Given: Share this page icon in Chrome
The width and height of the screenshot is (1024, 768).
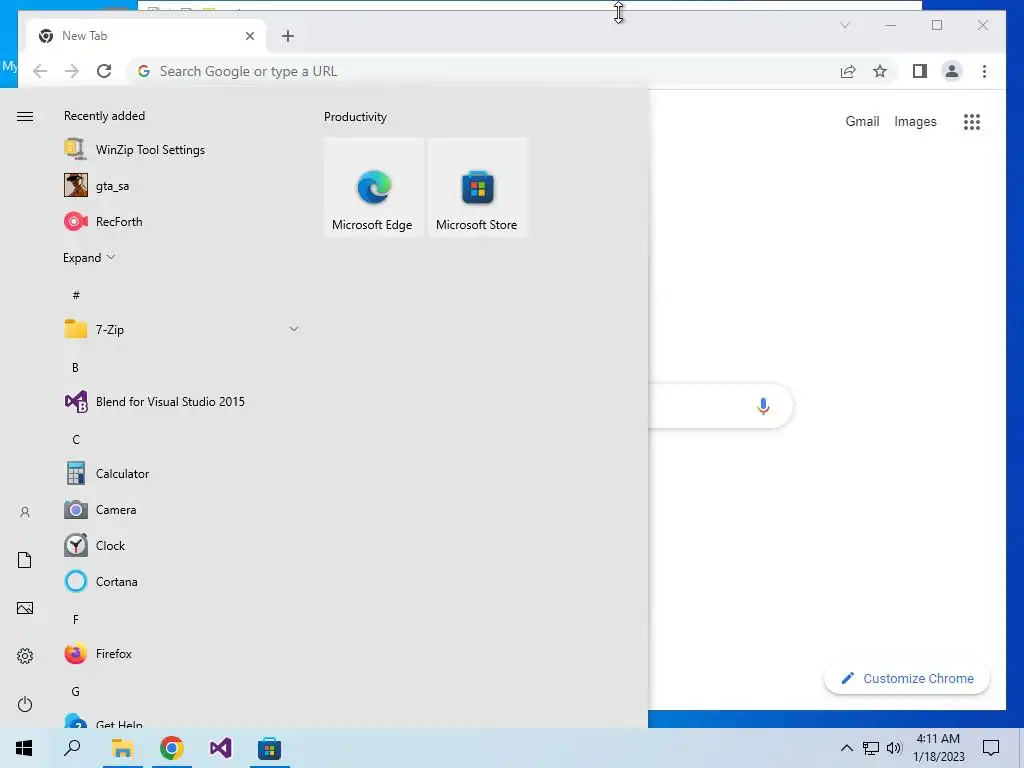Looking at the screenshot, I should pyautogui.click(x=848, y=71).
